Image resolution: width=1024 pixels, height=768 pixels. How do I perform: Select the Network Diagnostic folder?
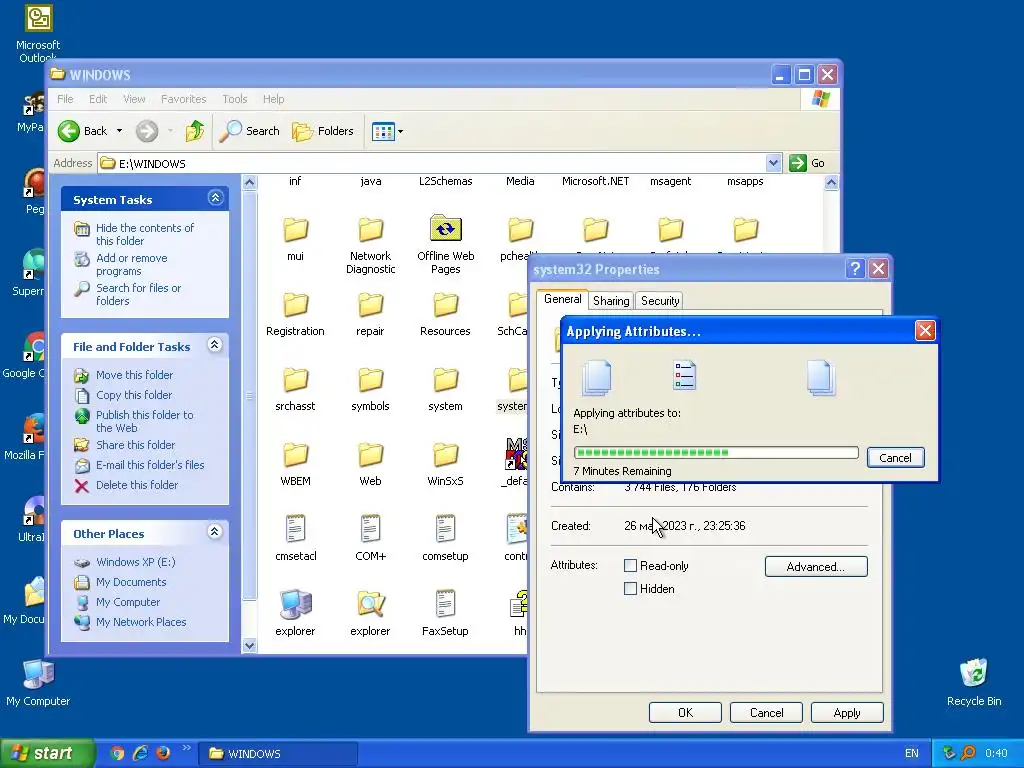click(x=370, y=230)
